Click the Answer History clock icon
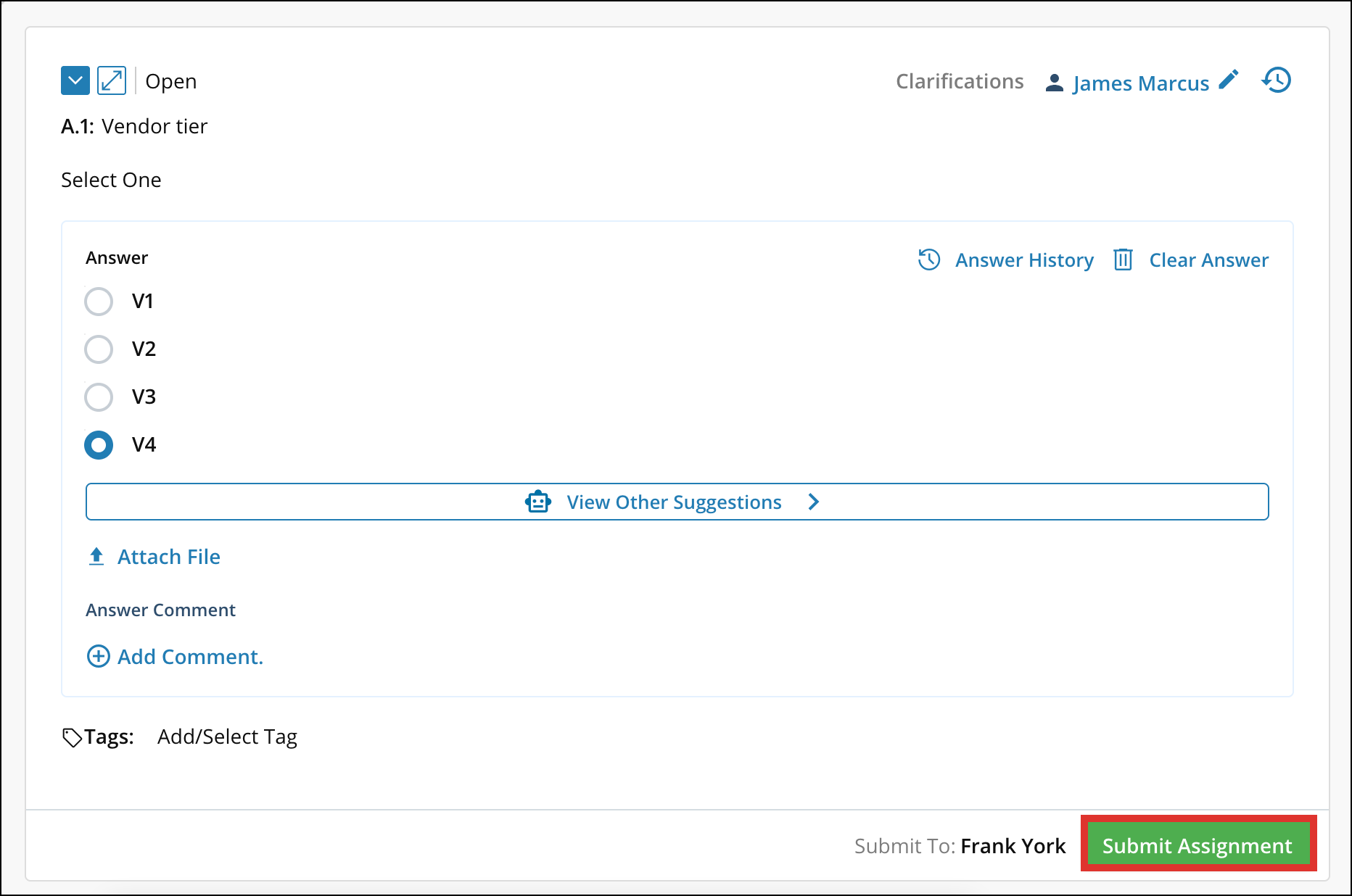Viewport: 1352px width, 896px height. point(929,260)
